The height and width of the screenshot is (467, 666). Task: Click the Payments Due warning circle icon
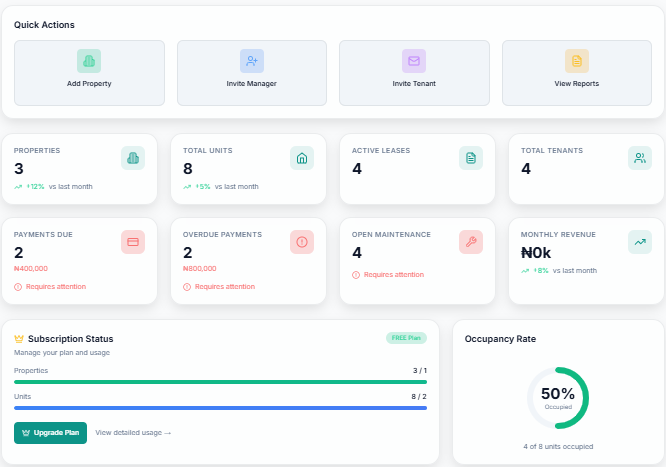coord(18,287)
